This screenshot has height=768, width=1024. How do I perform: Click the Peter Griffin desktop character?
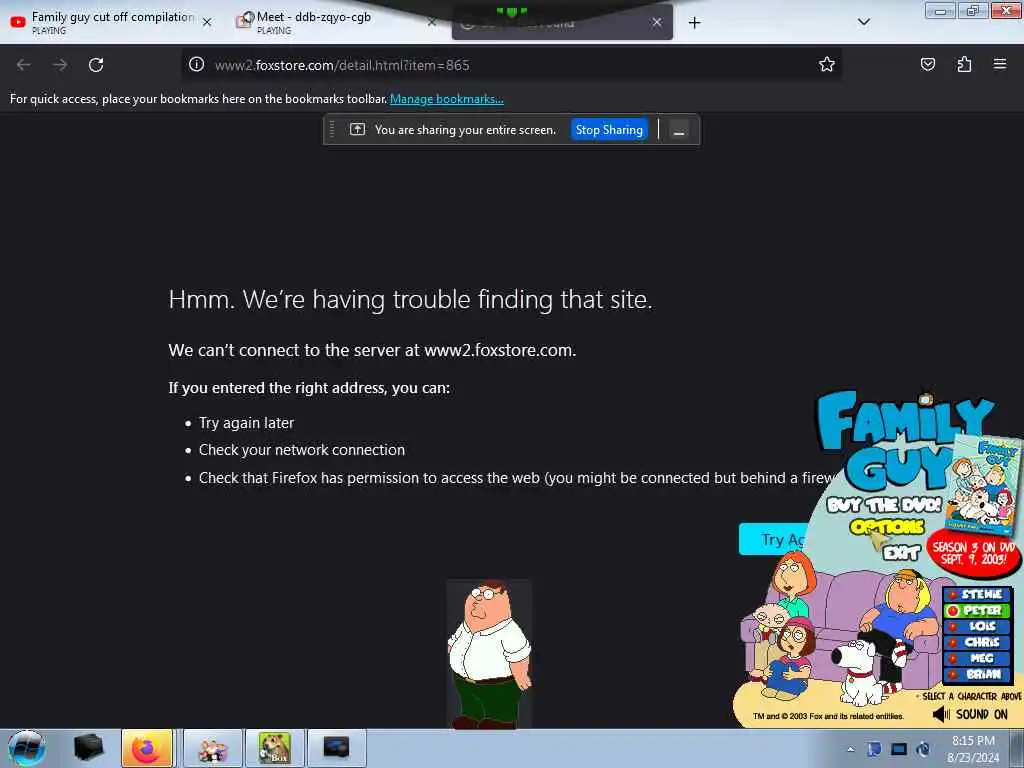point(488,654)
